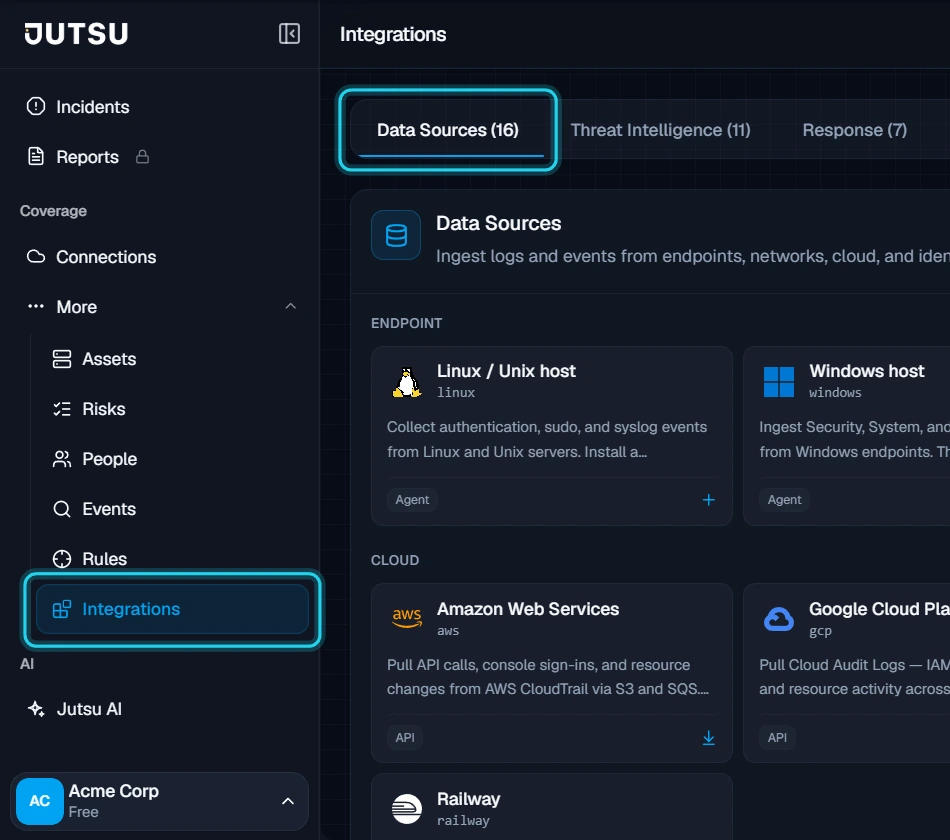Click the "gcp" identifier text
This screenshot has height=840, width=950.
pos(820,631)
